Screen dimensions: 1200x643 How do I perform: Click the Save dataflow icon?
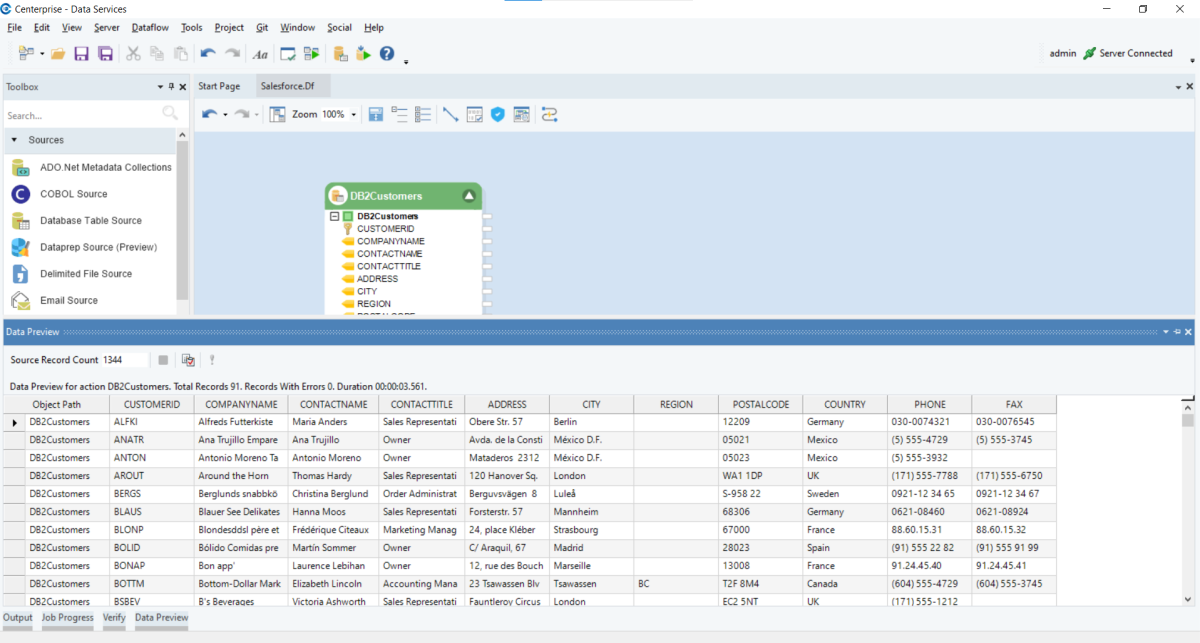tap(81, 53)
